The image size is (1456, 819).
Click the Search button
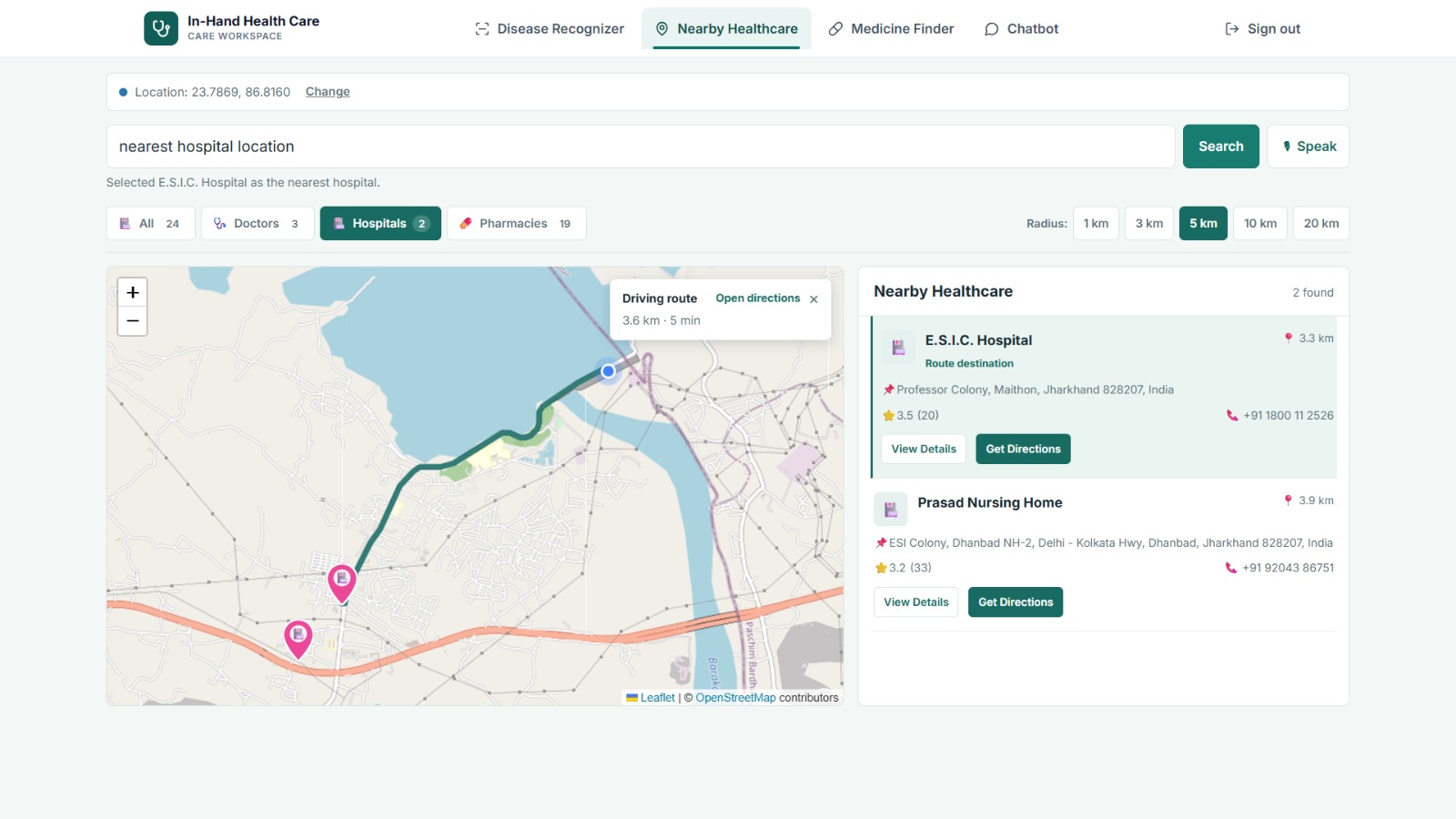[x=1221, y=147]
